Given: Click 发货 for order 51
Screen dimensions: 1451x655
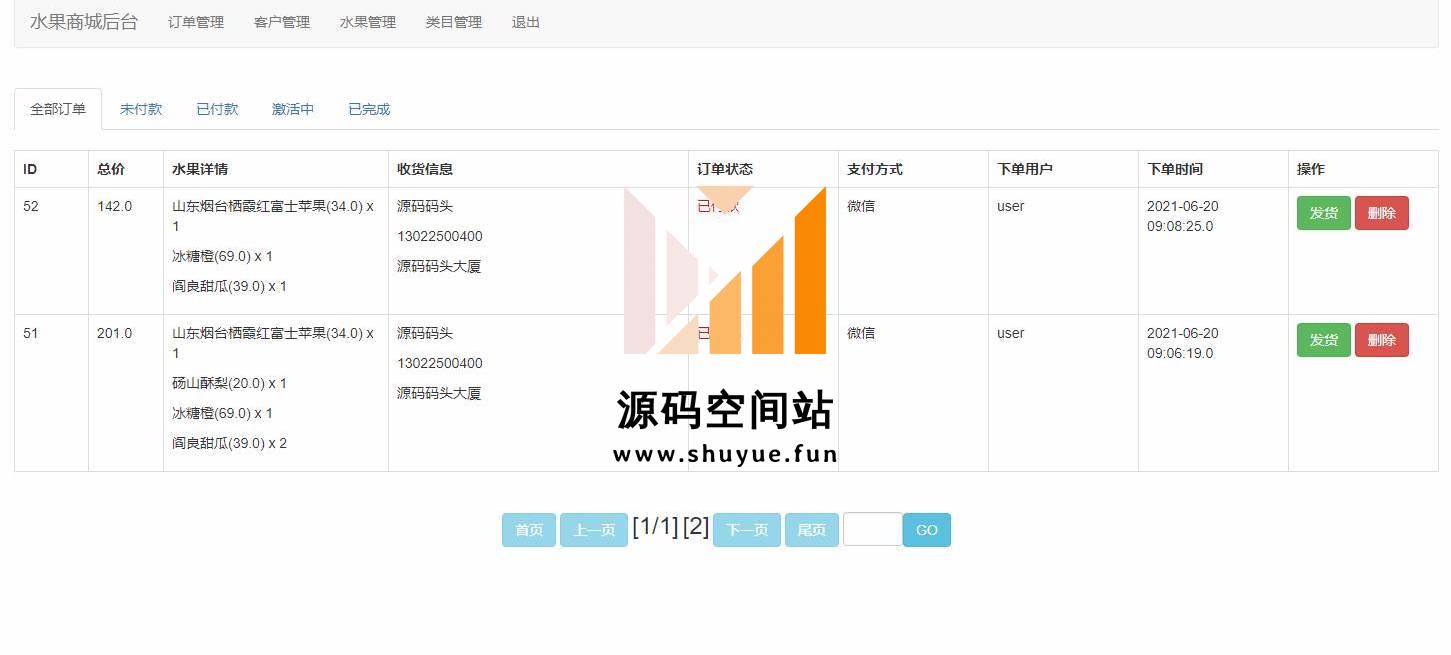Looking at the screenshot, I should (1324, 340).
